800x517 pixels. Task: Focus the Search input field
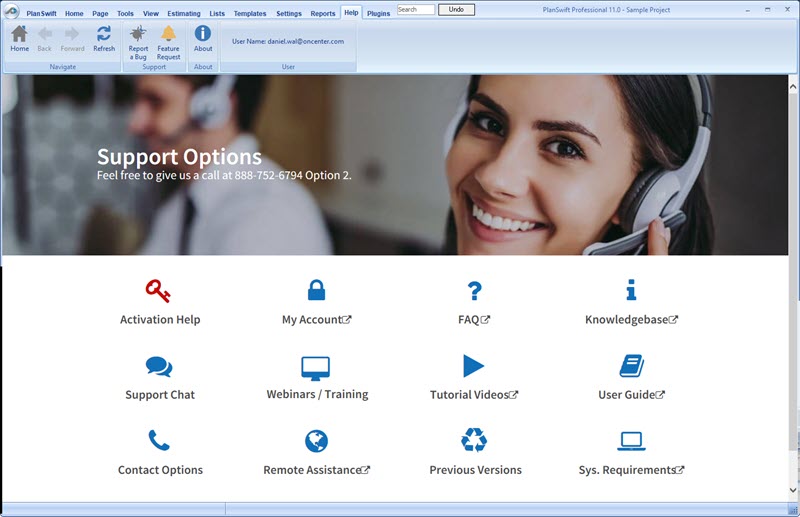[x=416, y=10]
